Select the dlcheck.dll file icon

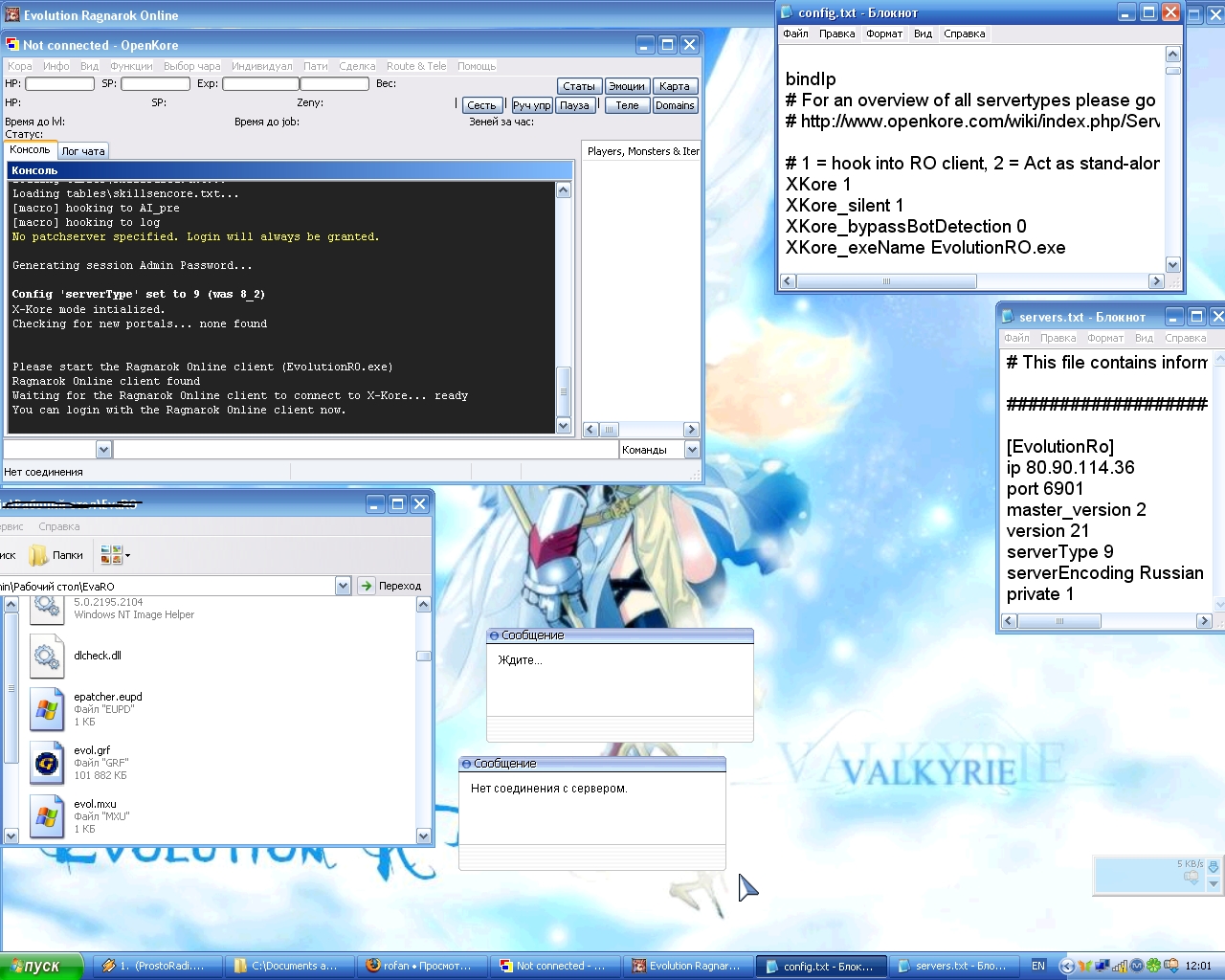(x=46, y=657)
